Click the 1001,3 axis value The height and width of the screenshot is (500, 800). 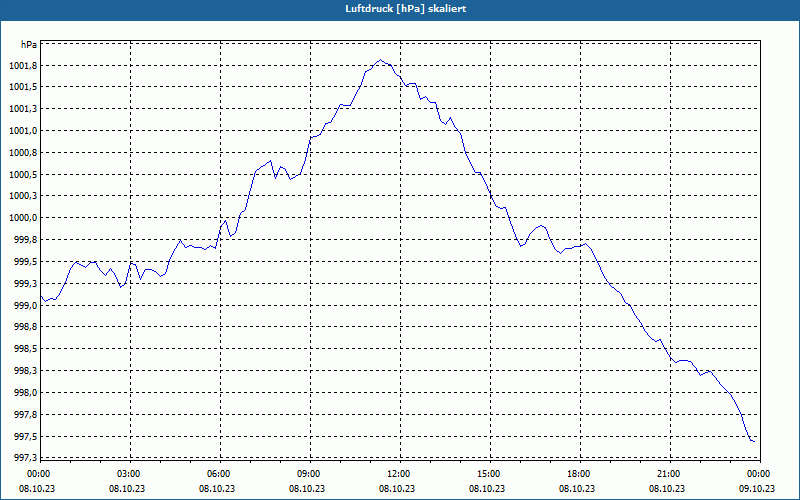coord(23,109)
